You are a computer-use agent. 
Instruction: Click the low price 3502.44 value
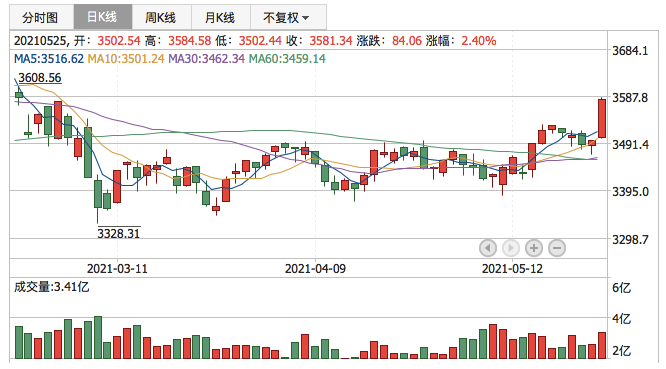pos(260,41)
